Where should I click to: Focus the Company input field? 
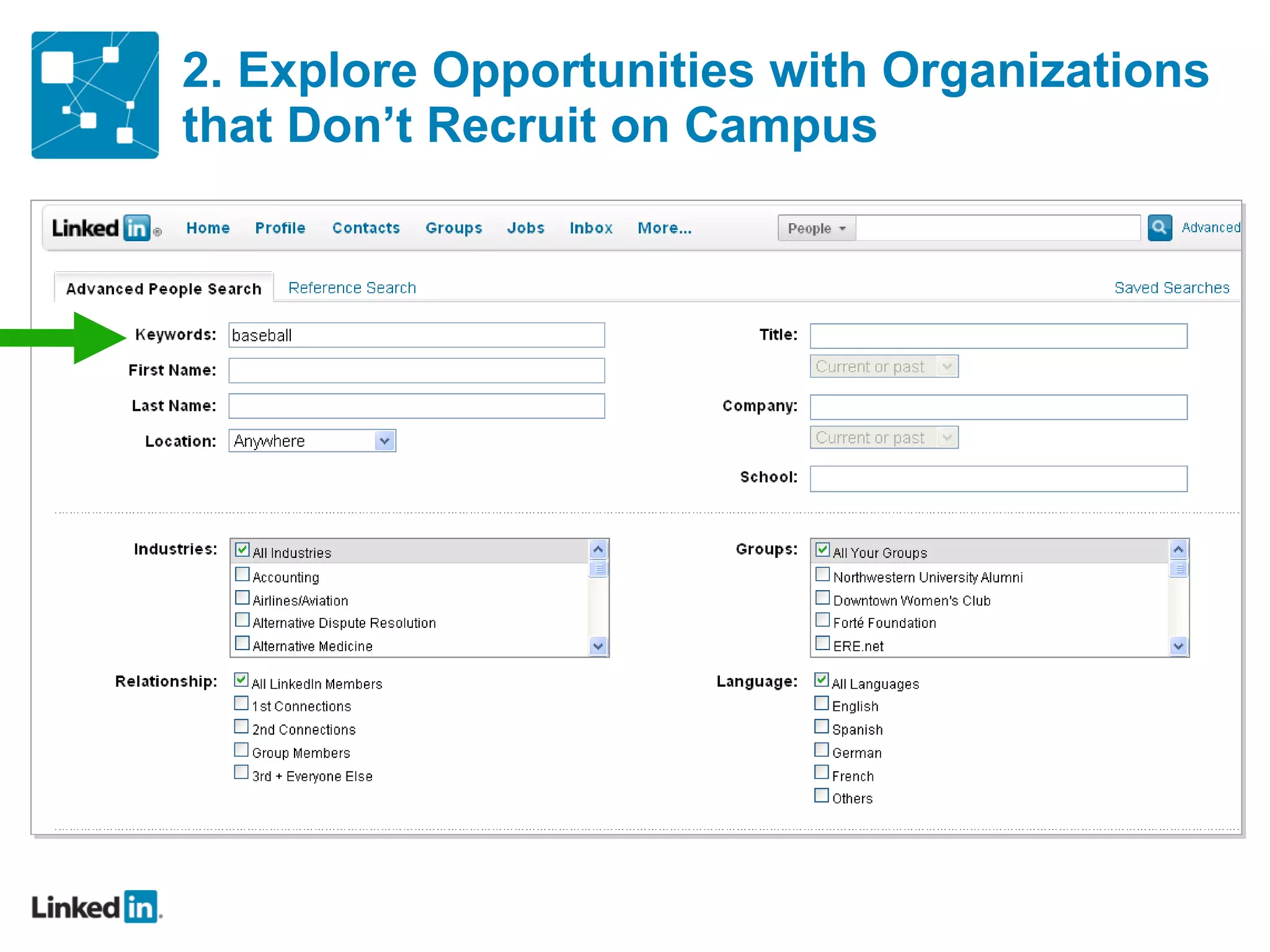click(x=998, y=407)
